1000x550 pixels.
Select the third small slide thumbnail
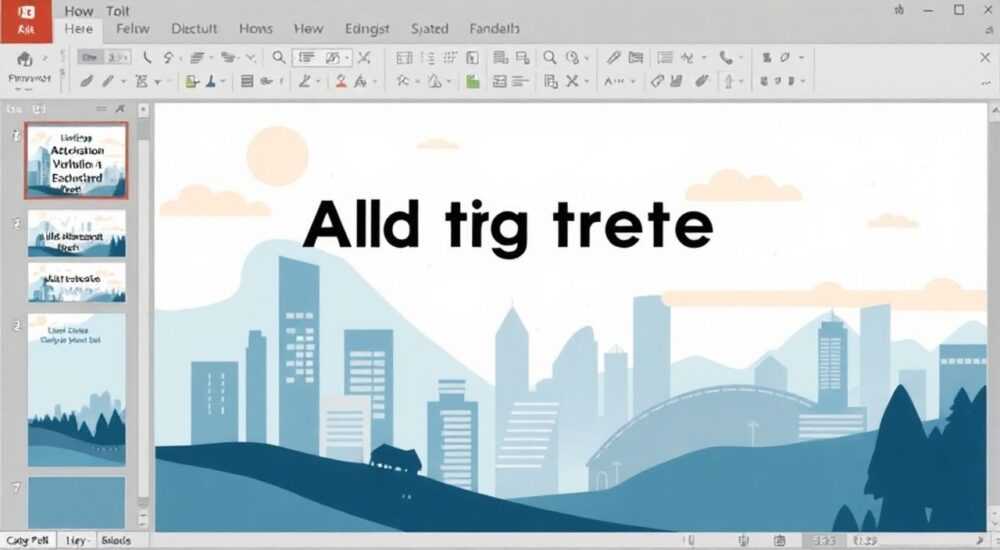pos(77,282)
